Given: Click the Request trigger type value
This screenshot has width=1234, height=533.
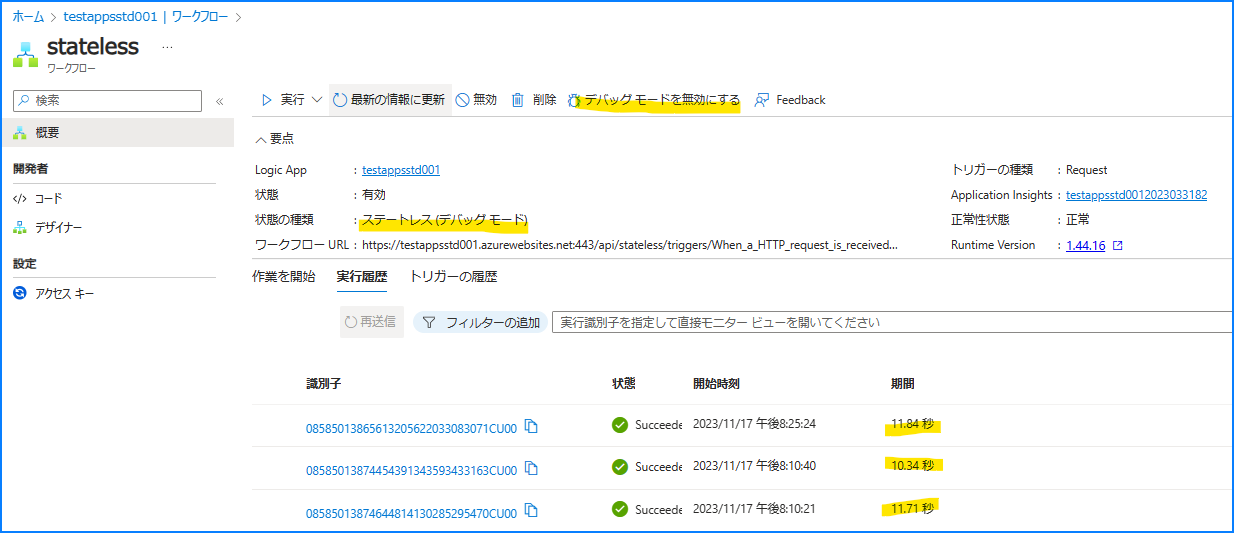Looking at the screenshot, I should 1087,171.
